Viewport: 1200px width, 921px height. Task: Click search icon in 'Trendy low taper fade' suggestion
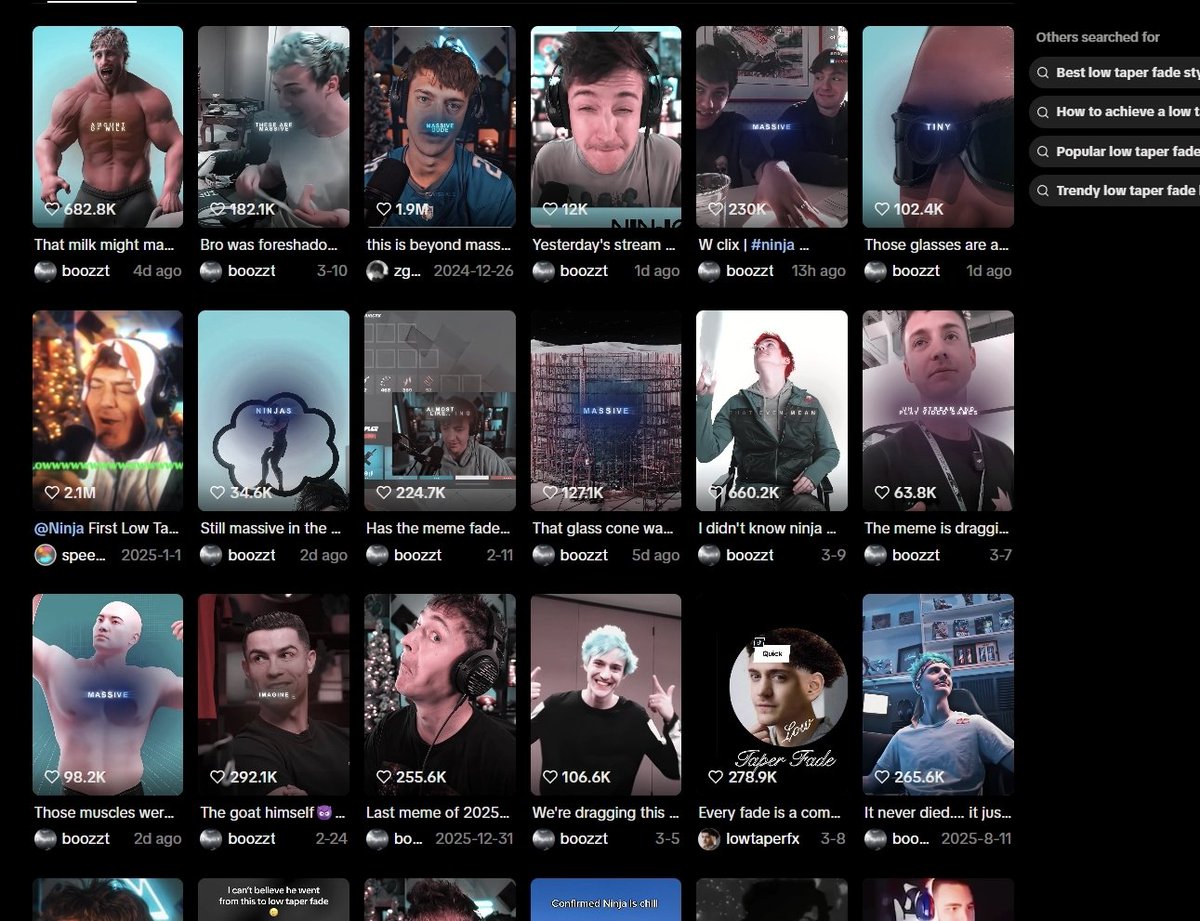[x=1043, y=191]
